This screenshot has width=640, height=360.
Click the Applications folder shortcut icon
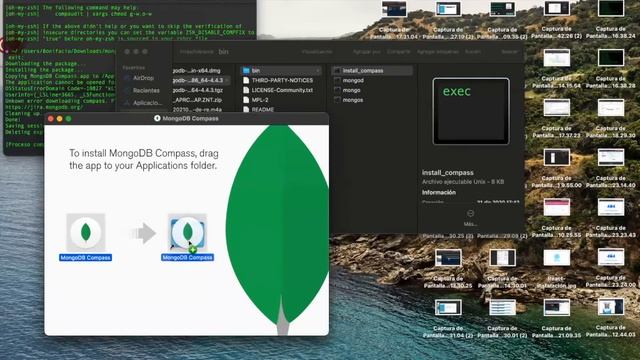[188, 232]
